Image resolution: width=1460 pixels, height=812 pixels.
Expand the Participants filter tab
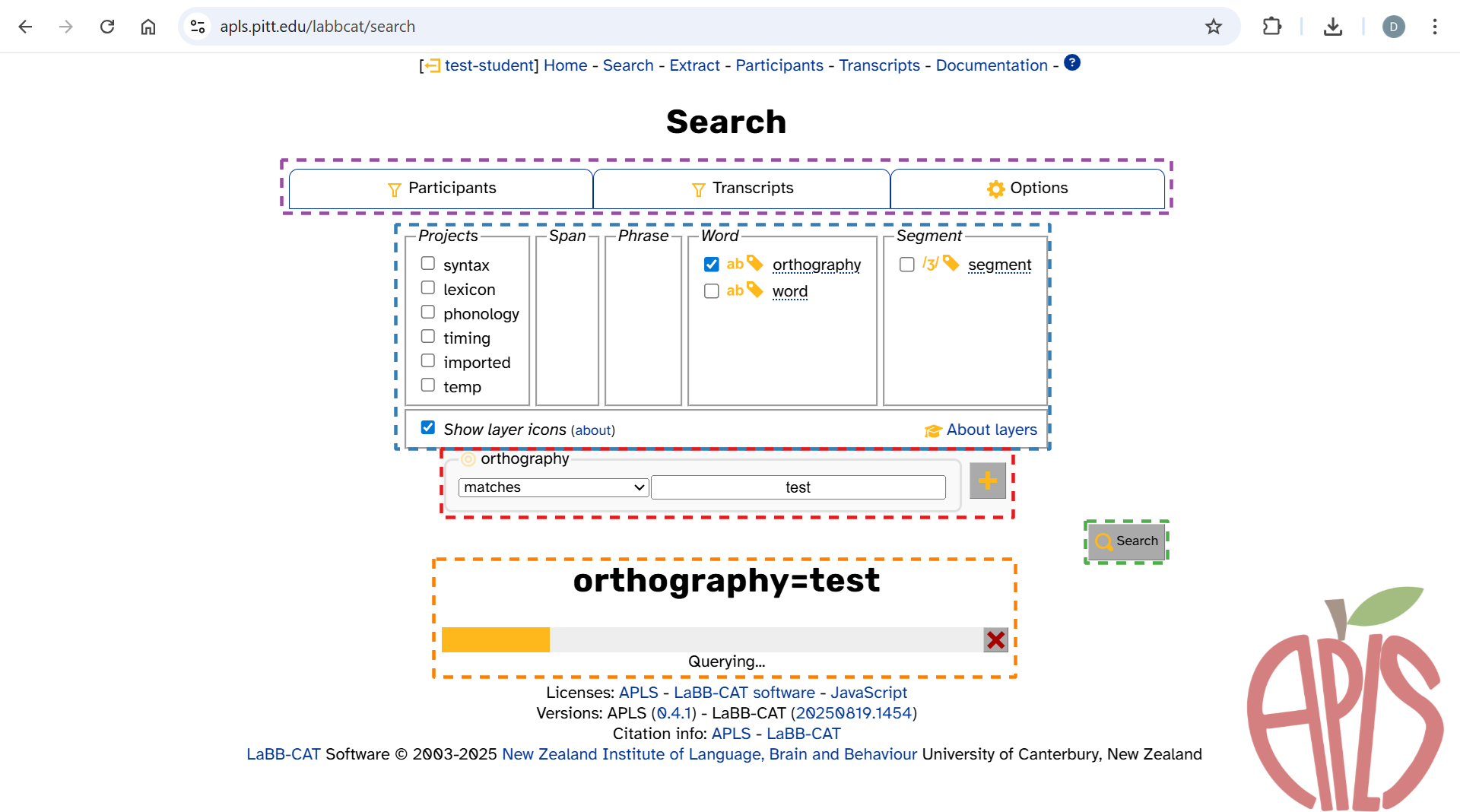441,189
